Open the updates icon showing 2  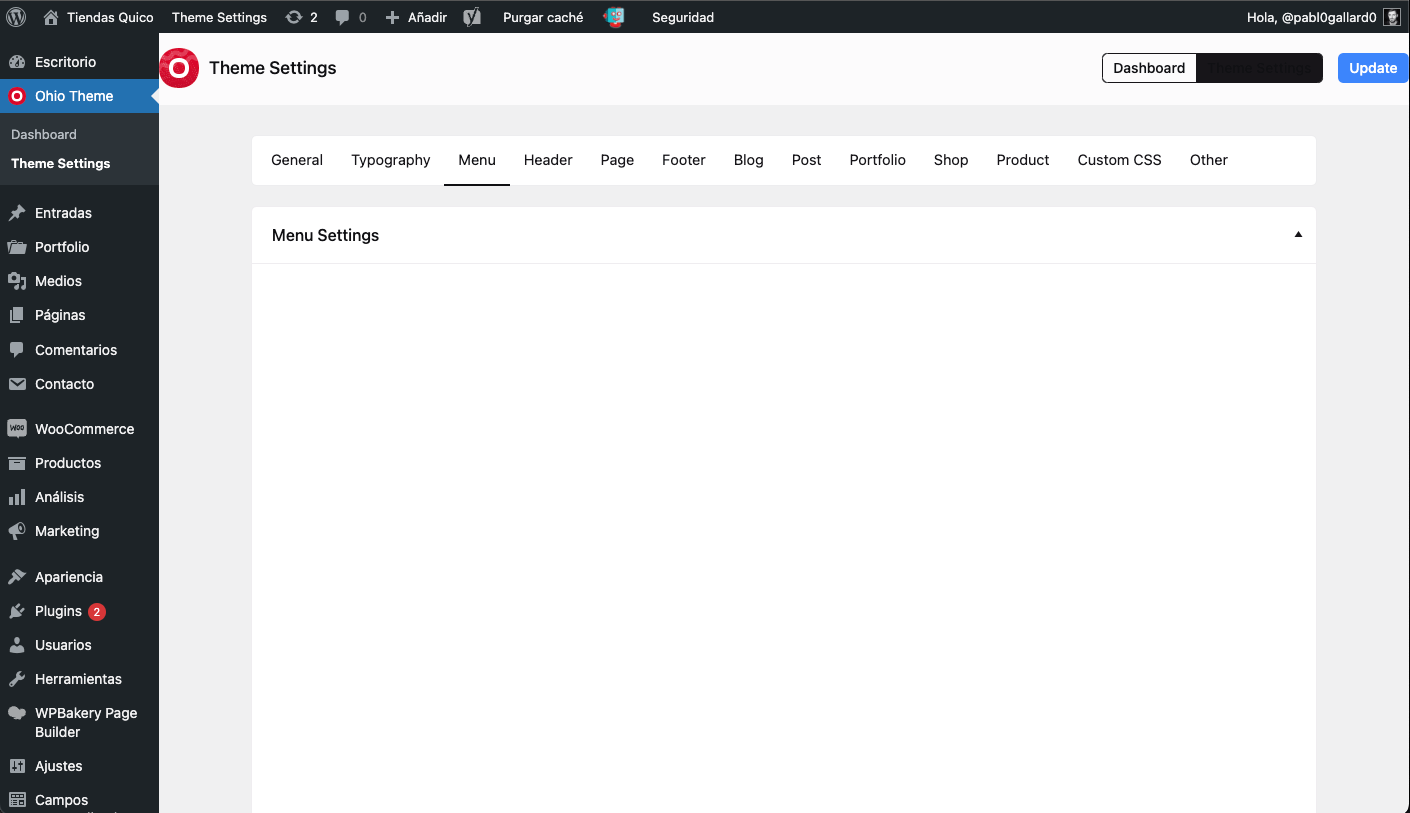293,17
